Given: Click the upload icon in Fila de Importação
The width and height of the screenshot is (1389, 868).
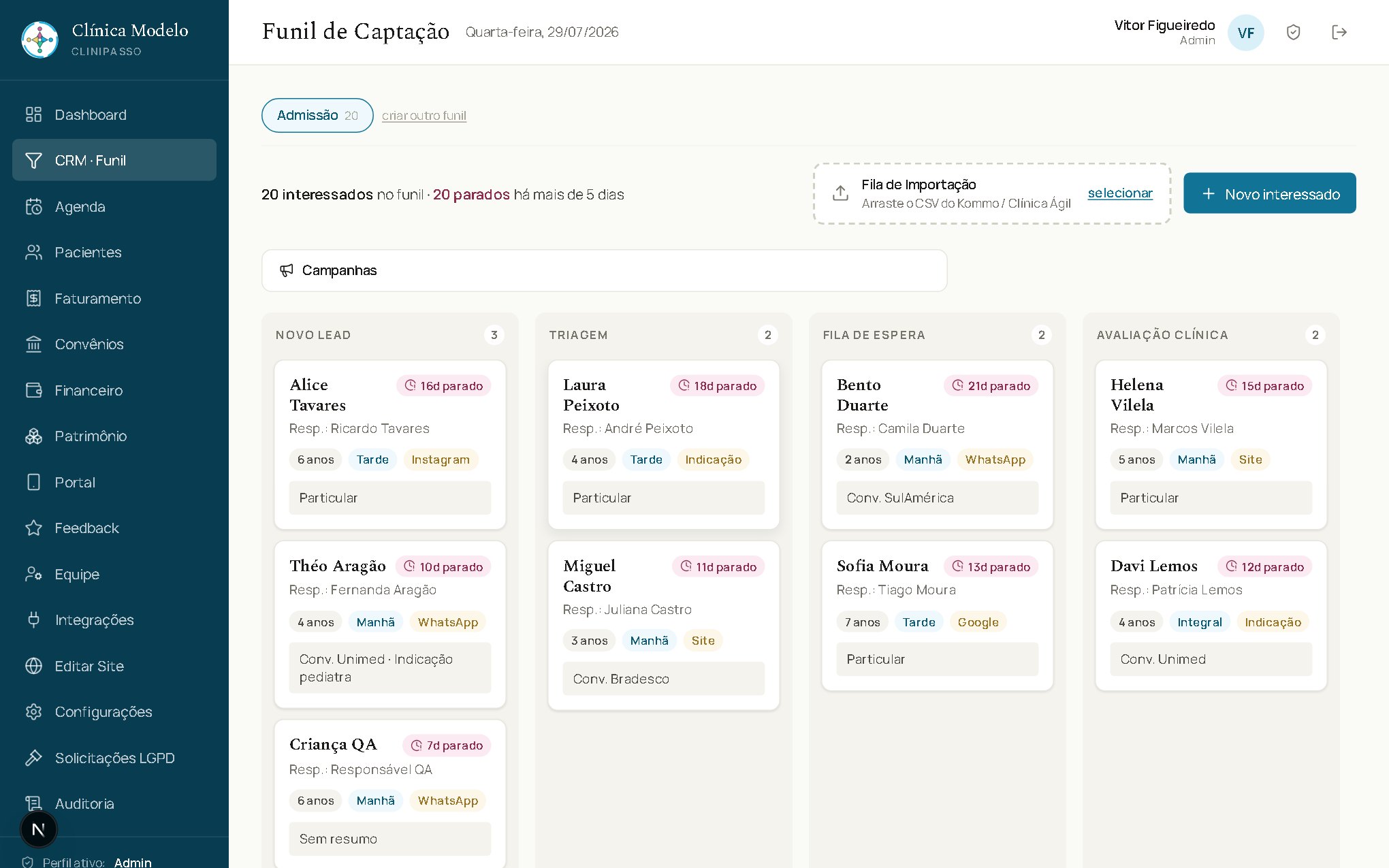Looking at the screenshot, I should (x=840, y=193).
